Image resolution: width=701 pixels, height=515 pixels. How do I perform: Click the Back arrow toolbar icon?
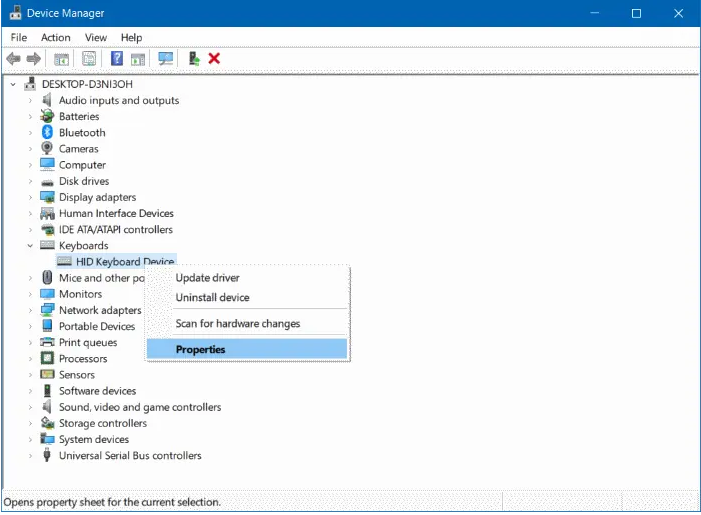pyautogui.click(x=13, y=59)
